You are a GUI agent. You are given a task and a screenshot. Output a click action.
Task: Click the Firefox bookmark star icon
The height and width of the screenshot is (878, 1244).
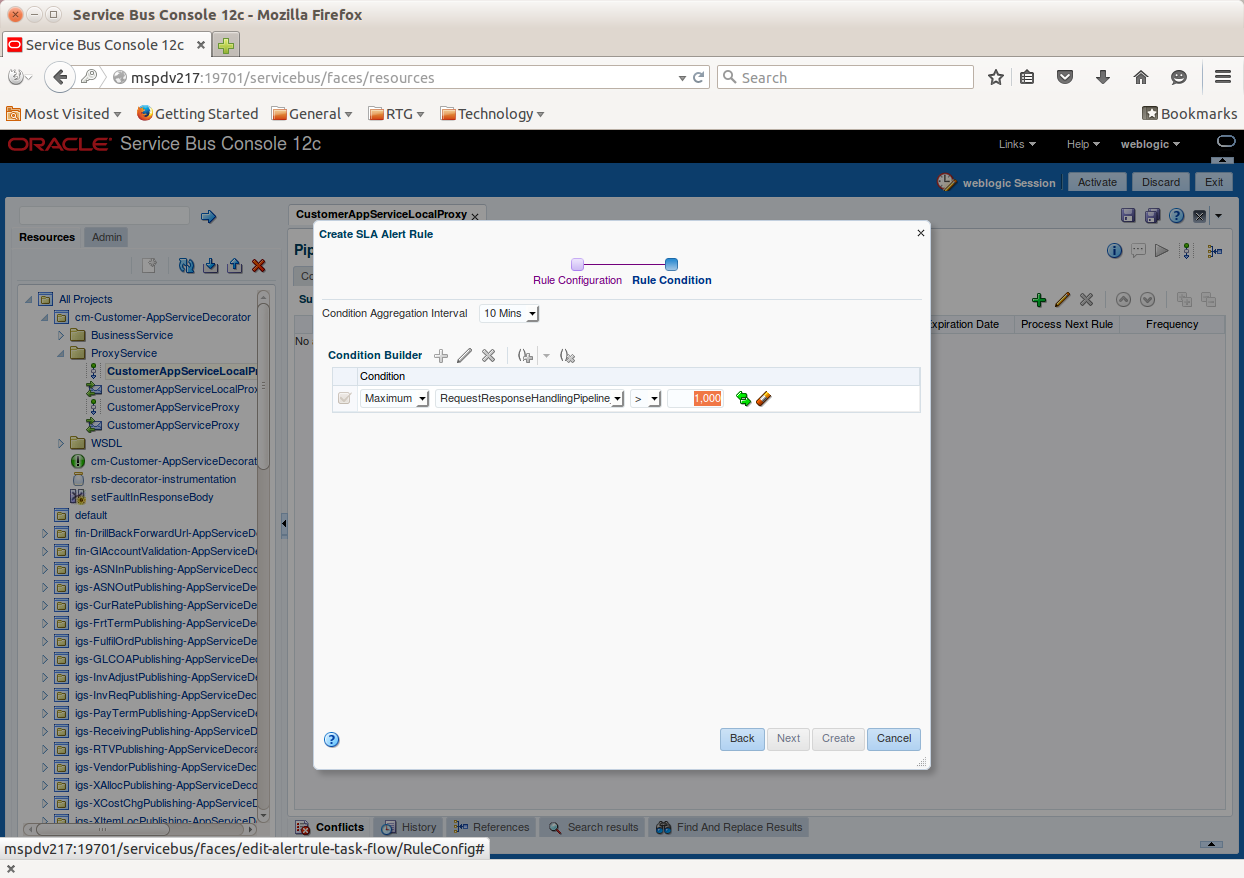pyautogui.click(x=996, y=77)
